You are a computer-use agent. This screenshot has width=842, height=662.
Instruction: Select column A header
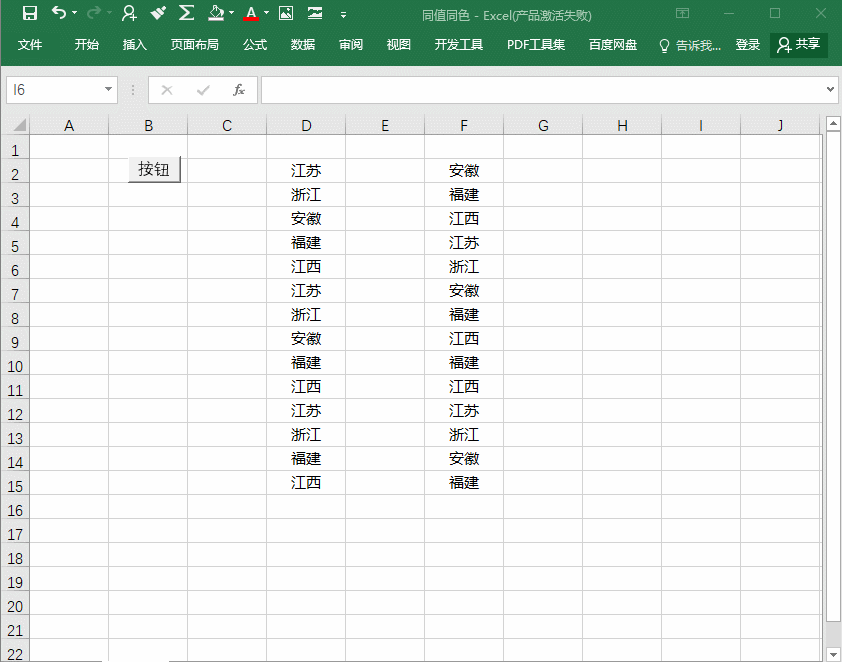(x=69, y=126)
